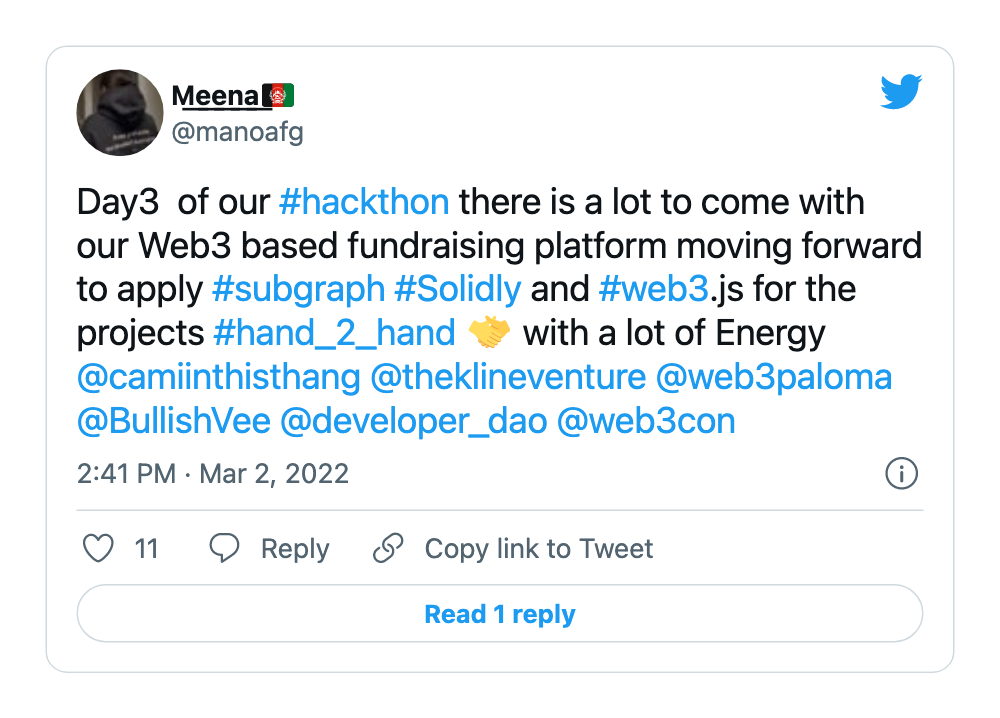Open the @BullishVee mention

[174, 421]
